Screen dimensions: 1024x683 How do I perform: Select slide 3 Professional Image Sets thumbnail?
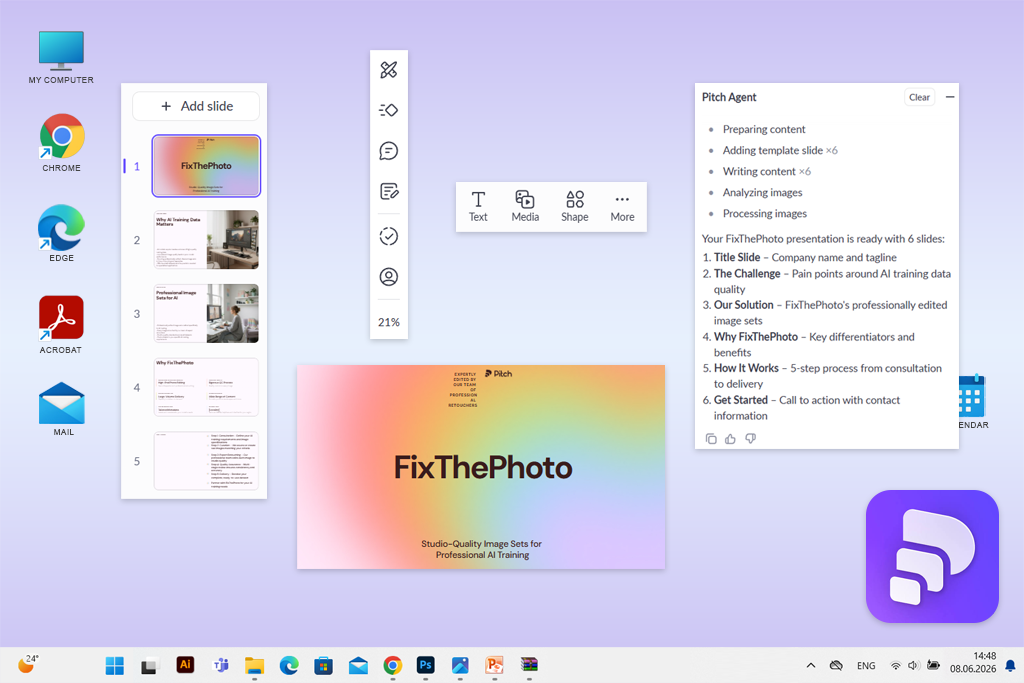(x=206, y=313)
